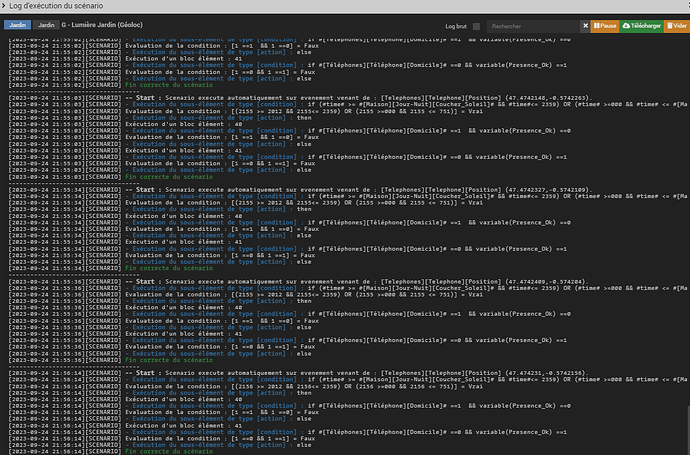Collapse the Log d'exécution du scénario header arrow
Screen dimensions: 690x455
(x=4, y=6)
